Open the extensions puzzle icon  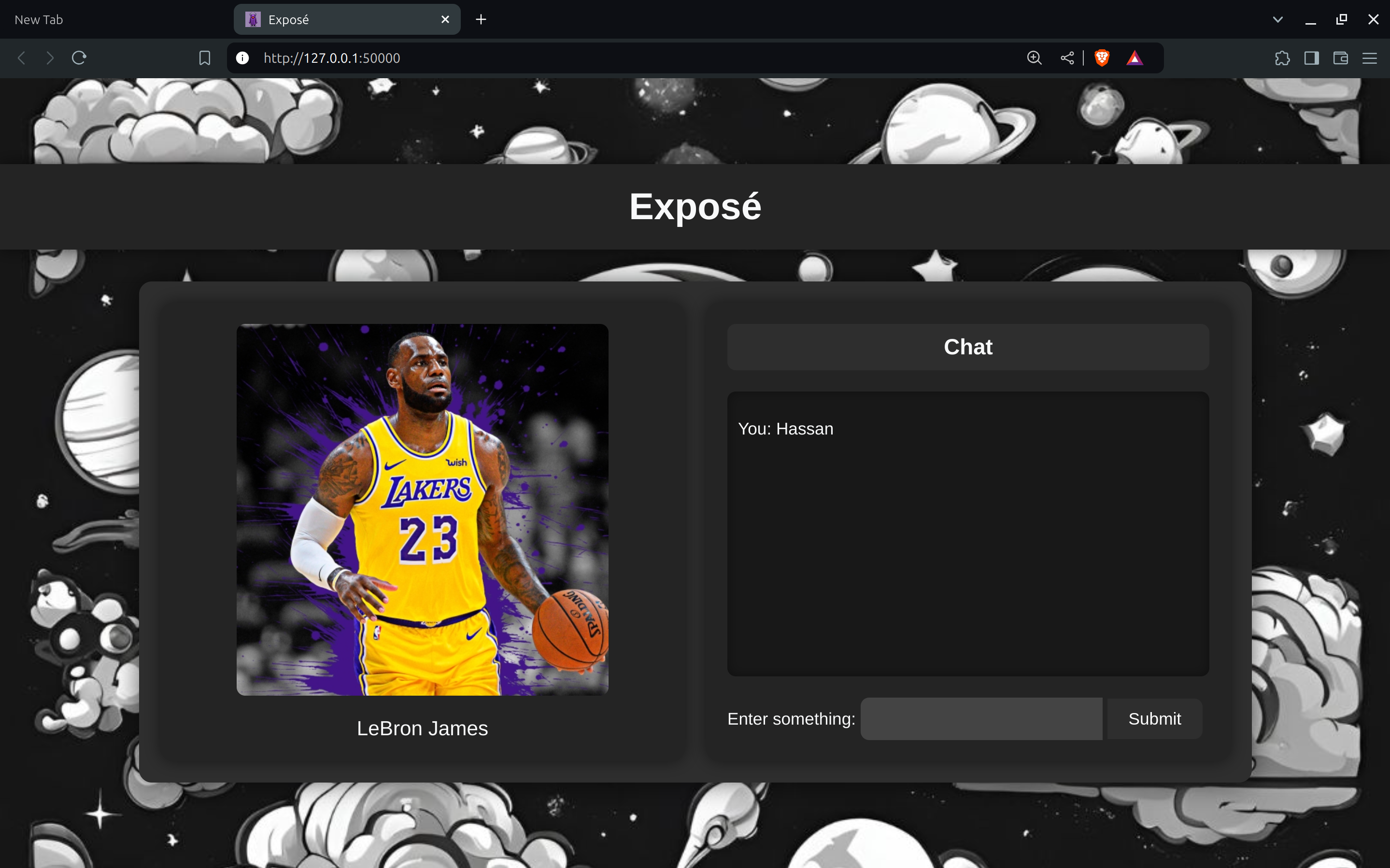[1282, 58]
